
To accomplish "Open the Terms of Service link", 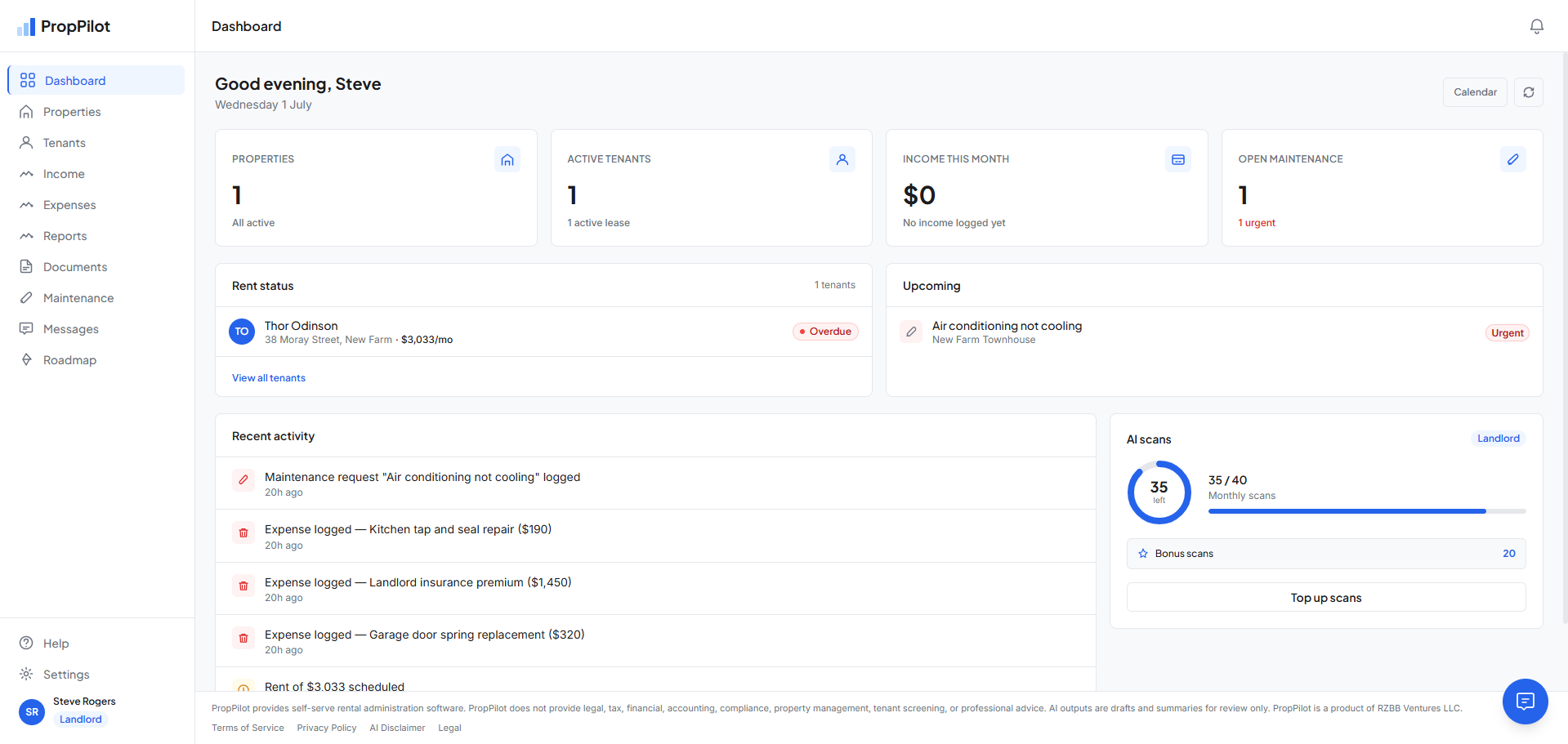I will point(248,728).
